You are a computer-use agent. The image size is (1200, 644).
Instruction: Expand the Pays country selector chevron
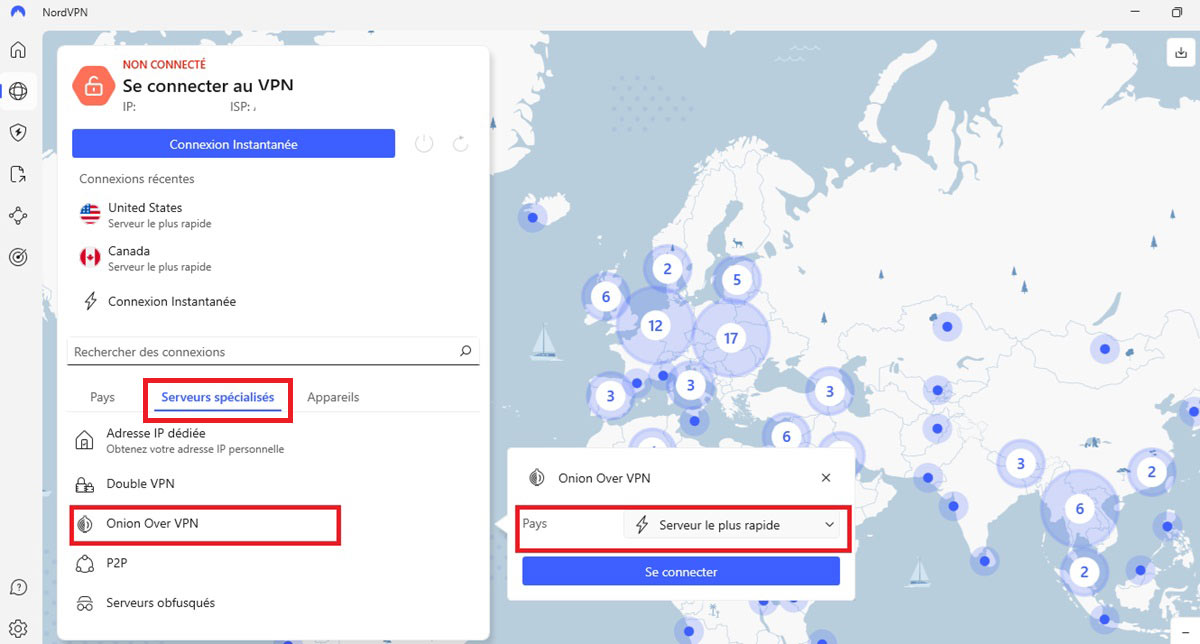coord(829,523)
